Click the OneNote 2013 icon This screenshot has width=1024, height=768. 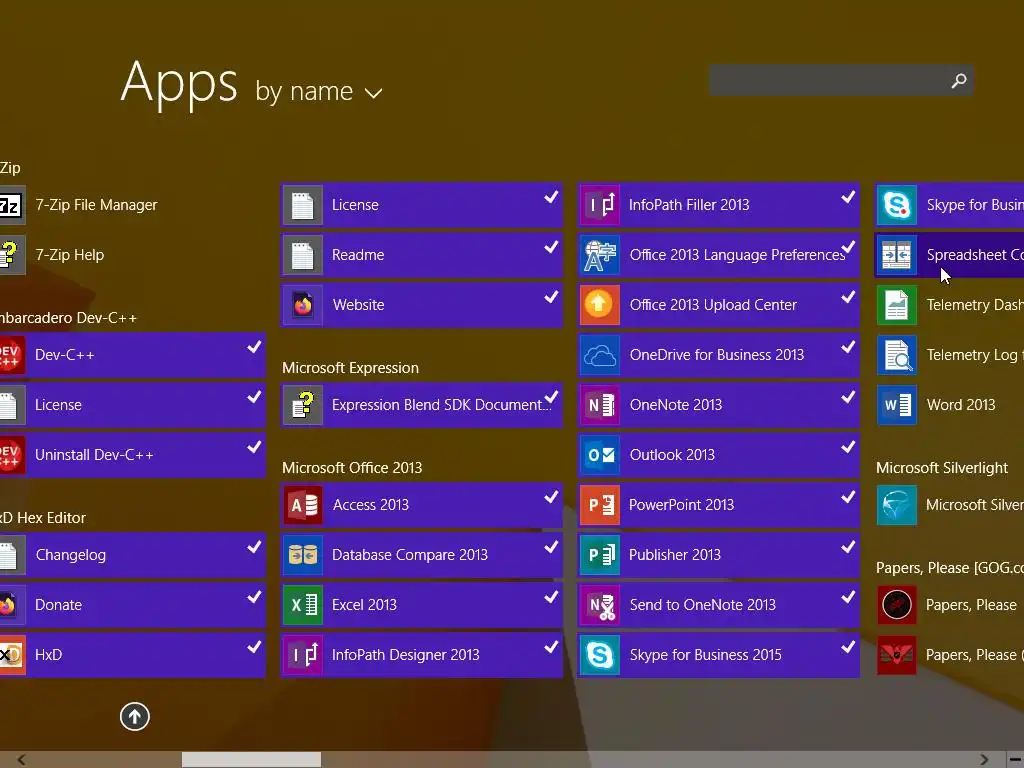[600, 405]
